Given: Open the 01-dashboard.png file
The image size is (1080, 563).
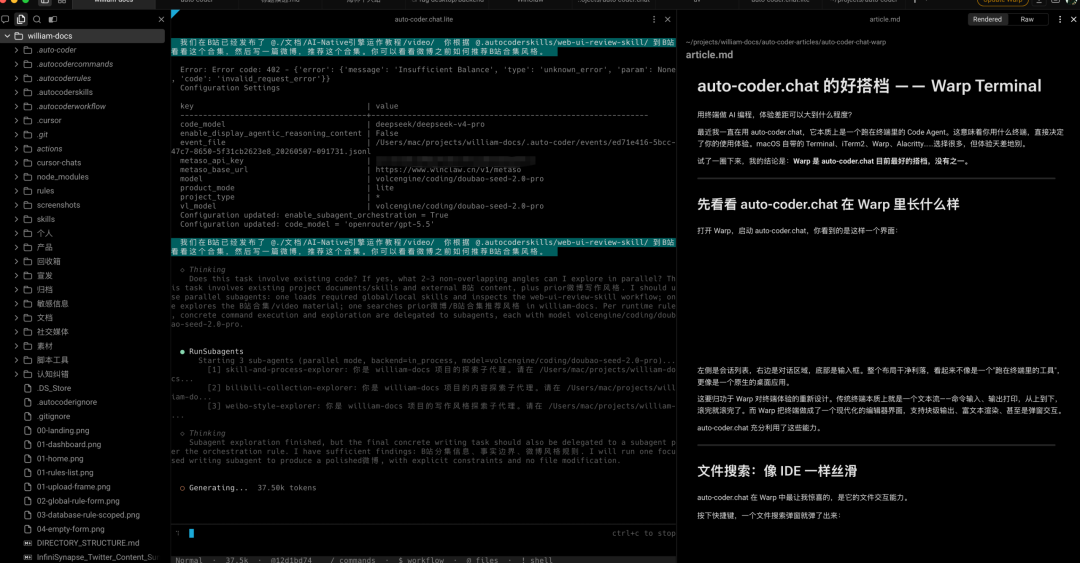Looking at the screenshot, I should (83, 444).
